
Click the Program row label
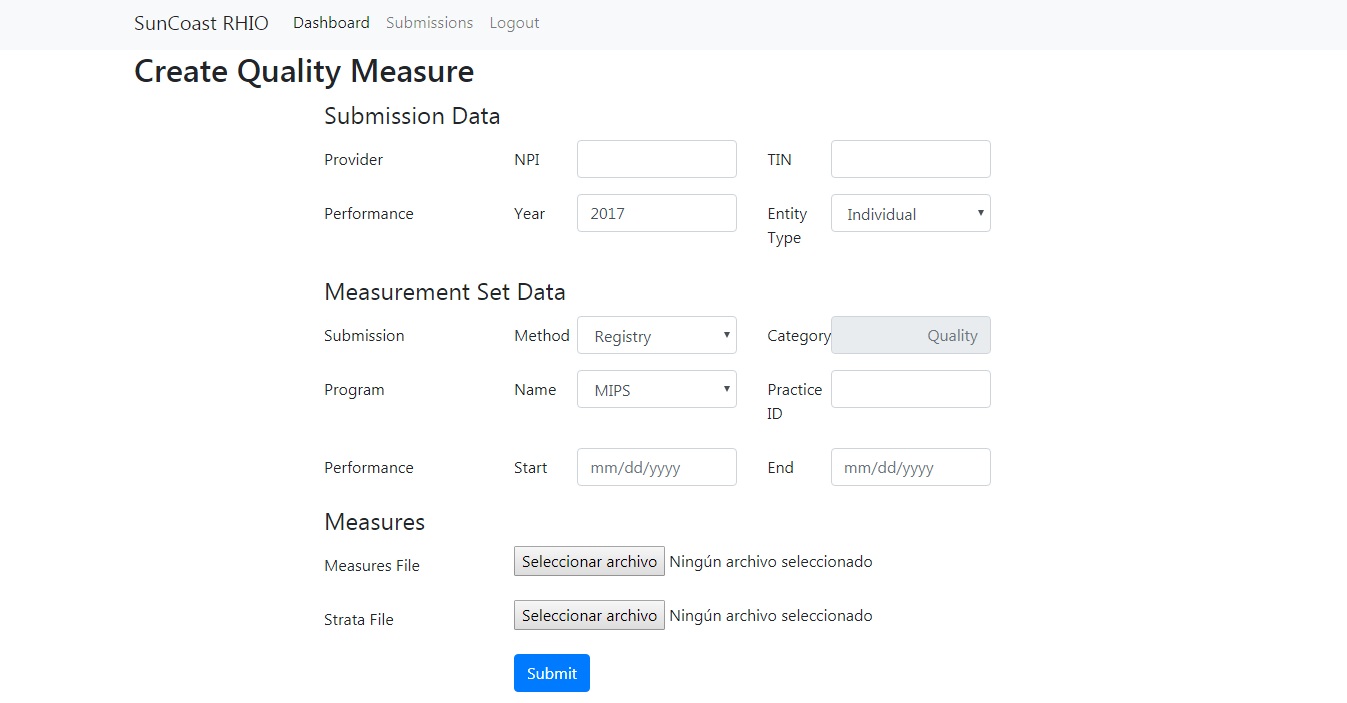[x=354, y=389]
